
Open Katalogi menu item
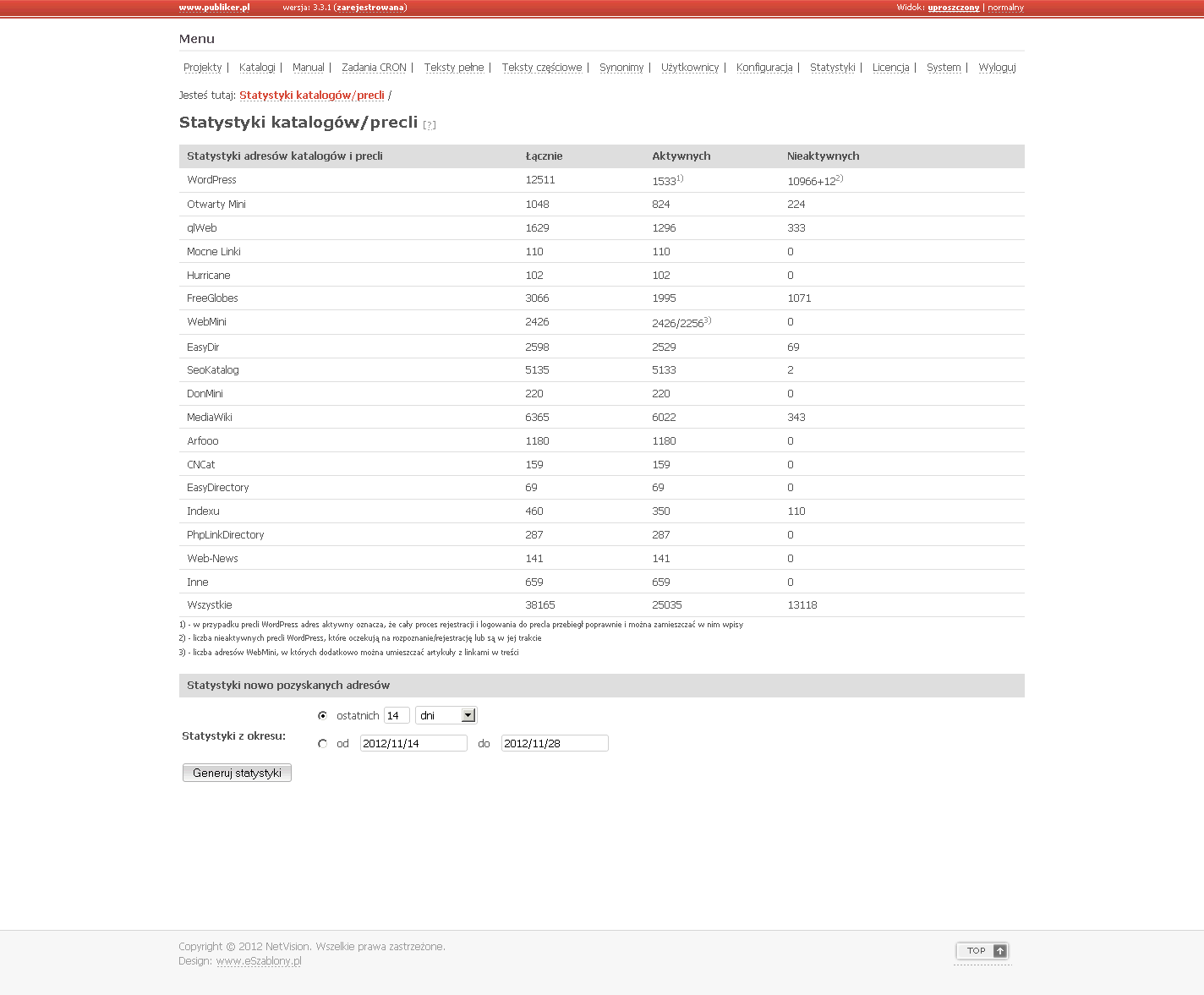pos(257,68)
